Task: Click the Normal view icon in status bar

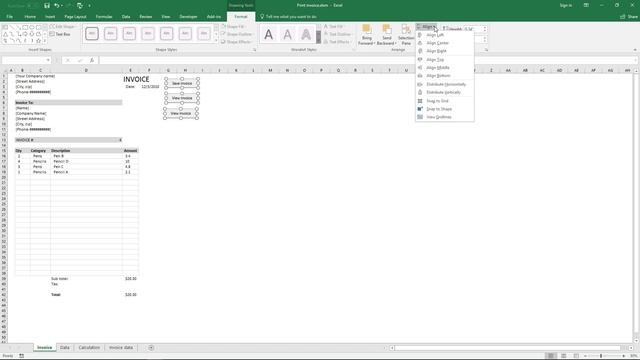Action: click(x=551, y=356)
